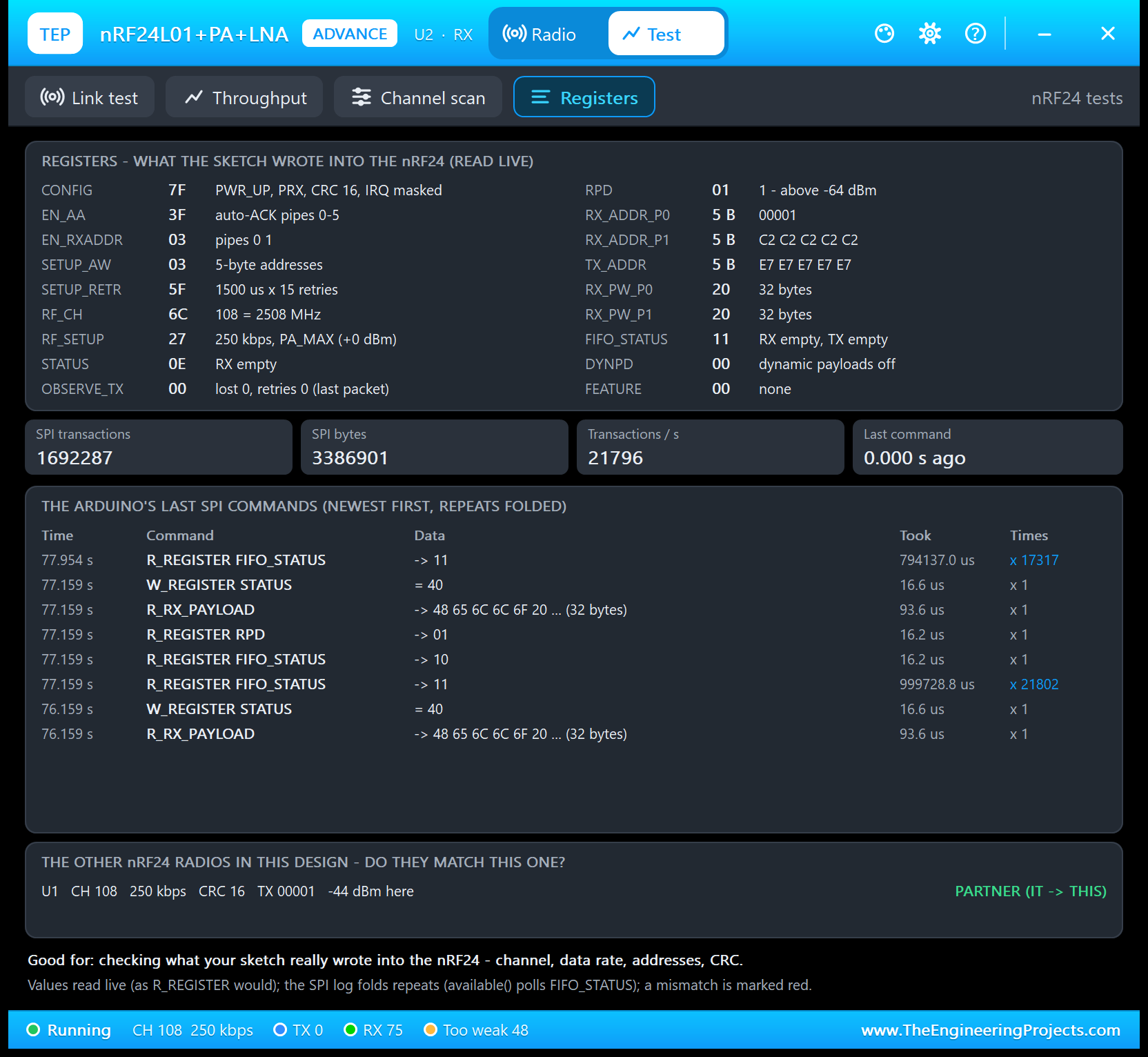The width and height of the screenshot is (1148, 1057).
Task: Click folded repeat count 'x 21802'
Action: (1034, 684)
